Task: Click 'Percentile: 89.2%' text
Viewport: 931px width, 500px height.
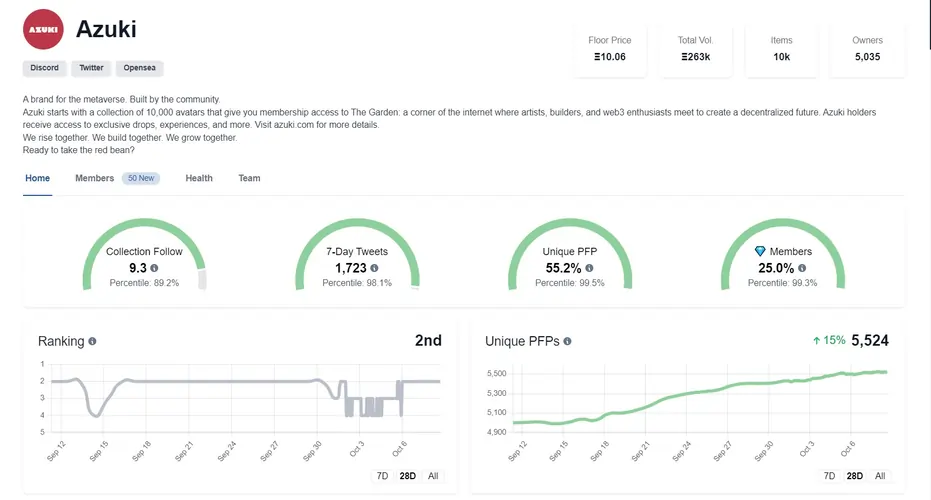Action: [144, 283]
